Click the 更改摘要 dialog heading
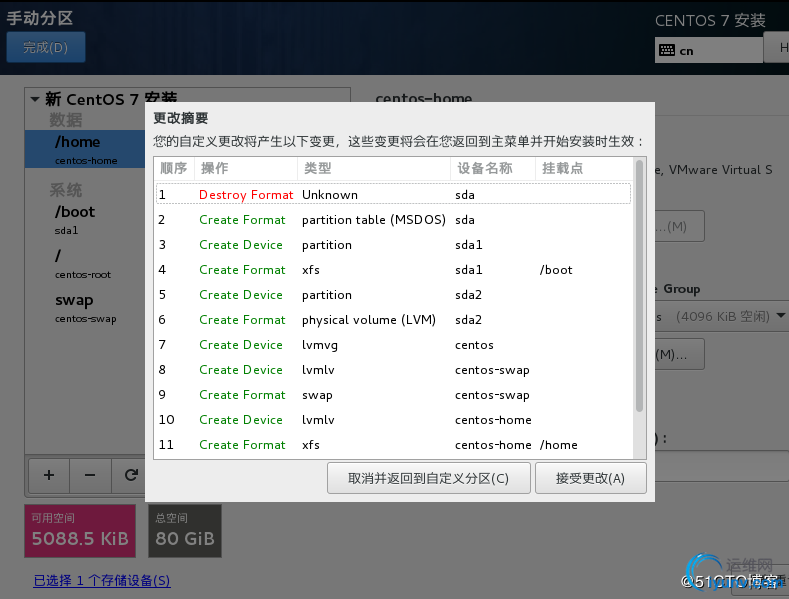 pos(181,118)
